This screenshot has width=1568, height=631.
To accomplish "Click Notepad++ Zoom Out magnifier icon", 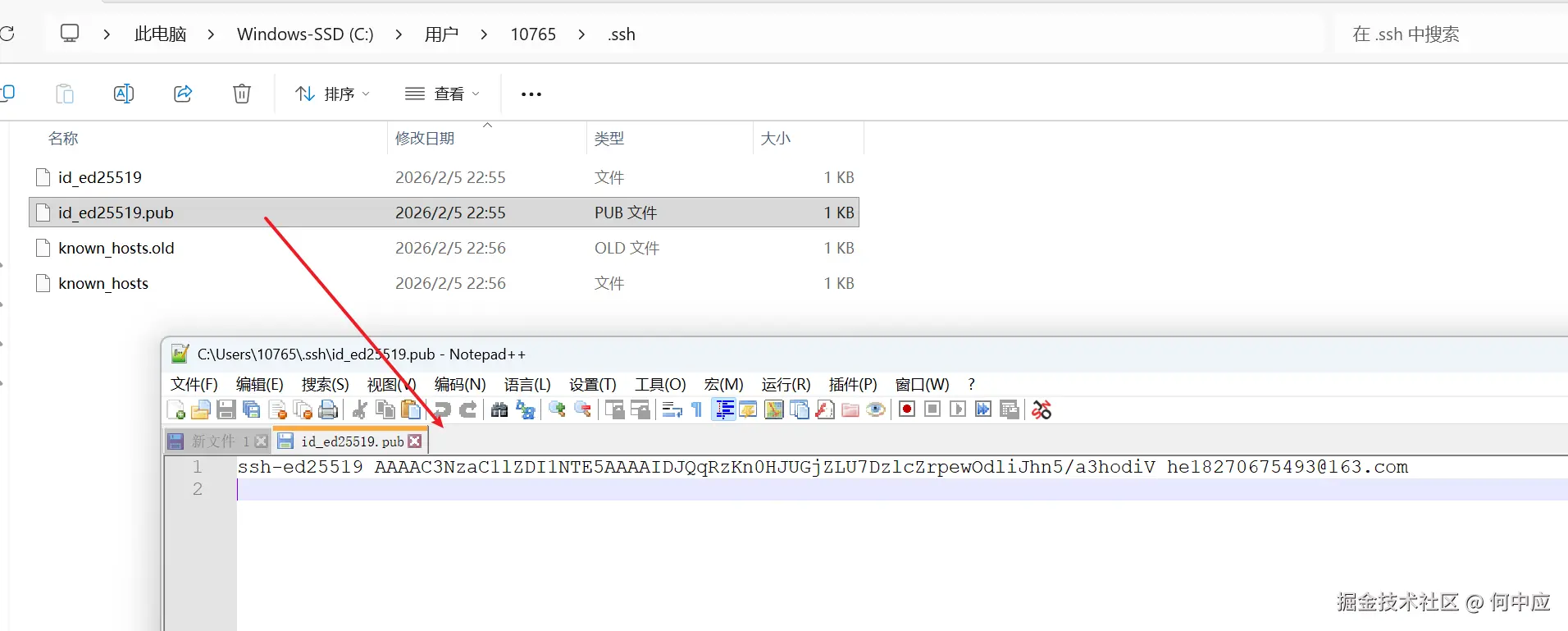I will (x=583, y=409).
